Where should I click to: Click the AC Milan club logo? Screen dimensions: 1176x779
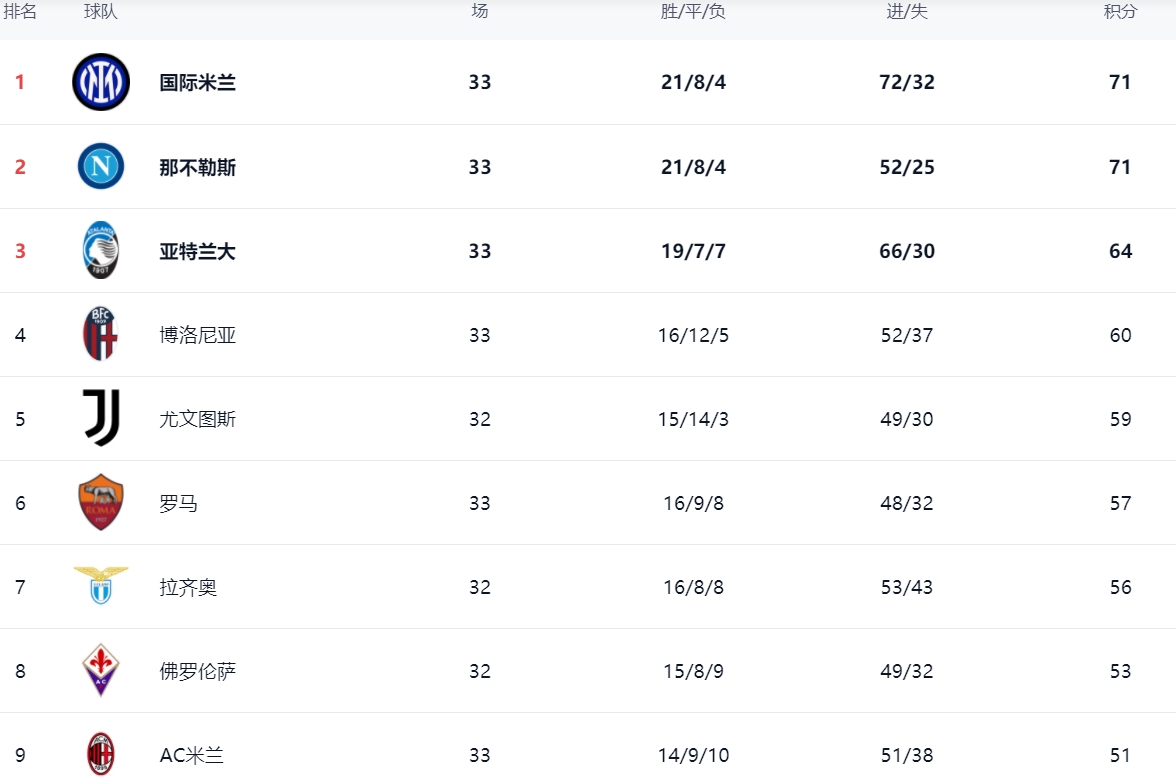pos(101,754)
